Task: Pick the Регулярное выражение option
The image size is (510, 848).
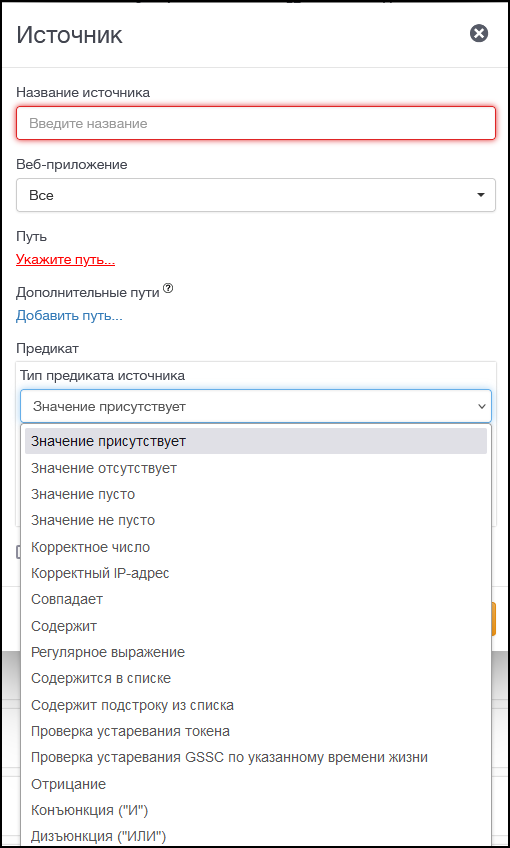Action: tap(256, 652)
